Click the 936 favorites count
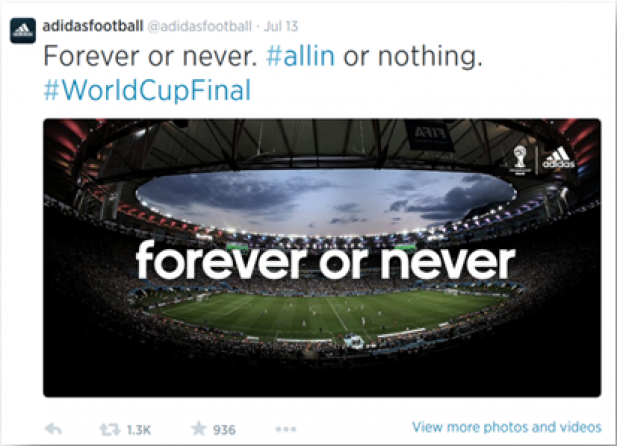This screenshot has height=446, width=617. click(x=224, y=430)
